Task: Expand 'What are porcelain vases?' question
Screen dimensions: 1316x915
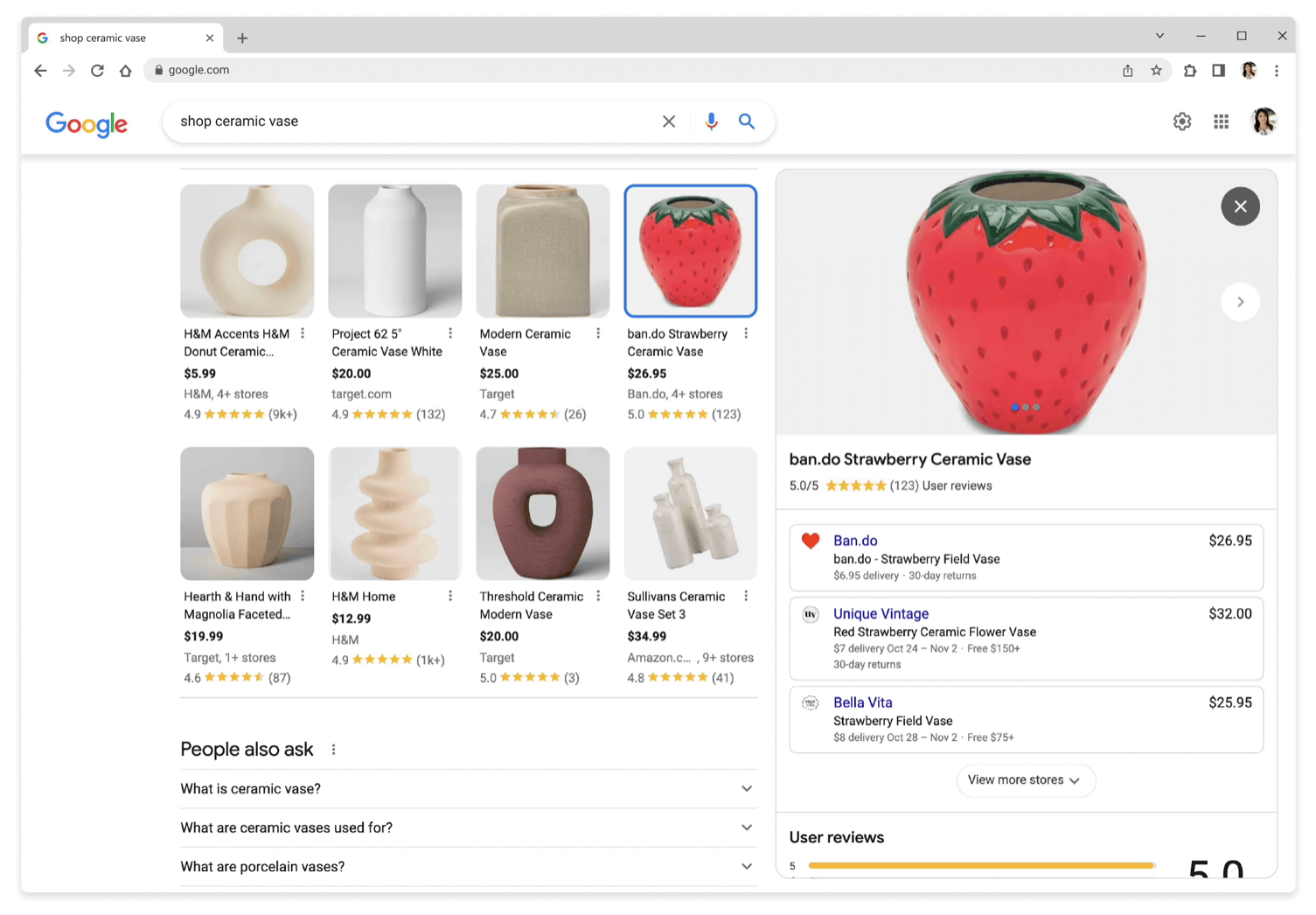Action: (x=469, y=867)
